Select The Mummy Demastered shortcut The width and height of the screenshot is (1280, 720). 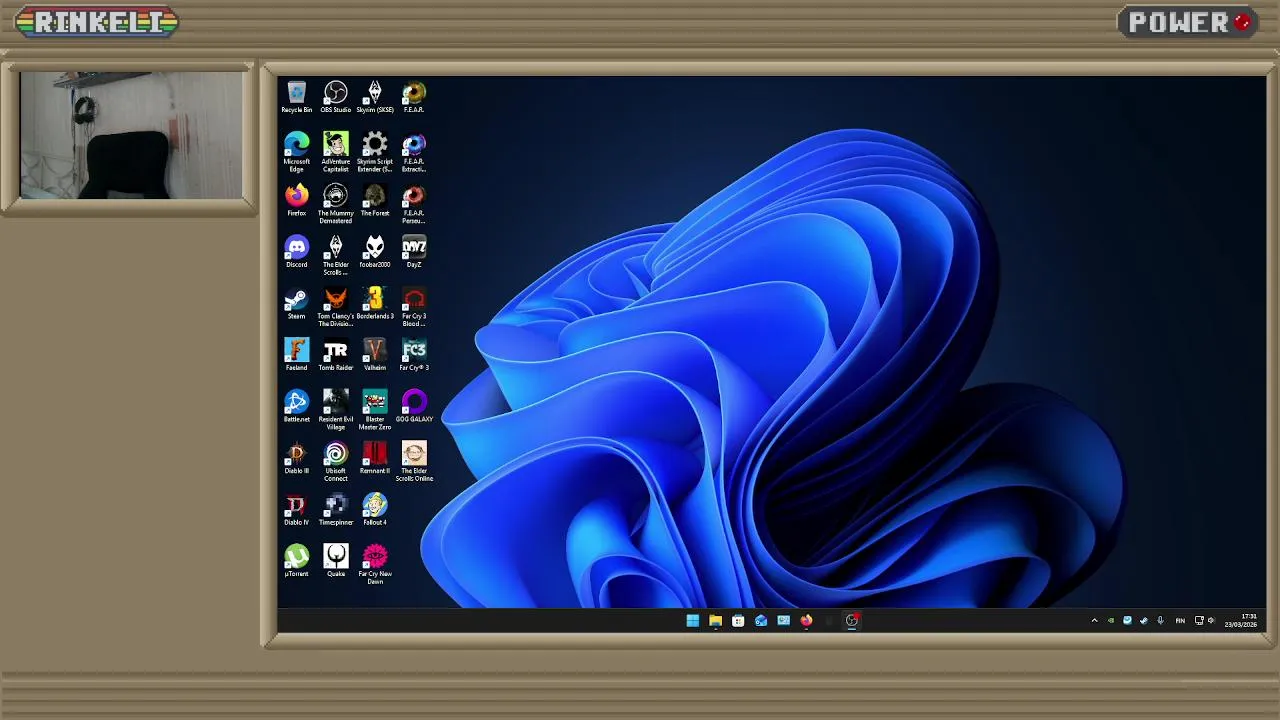(x=336, y=204)
